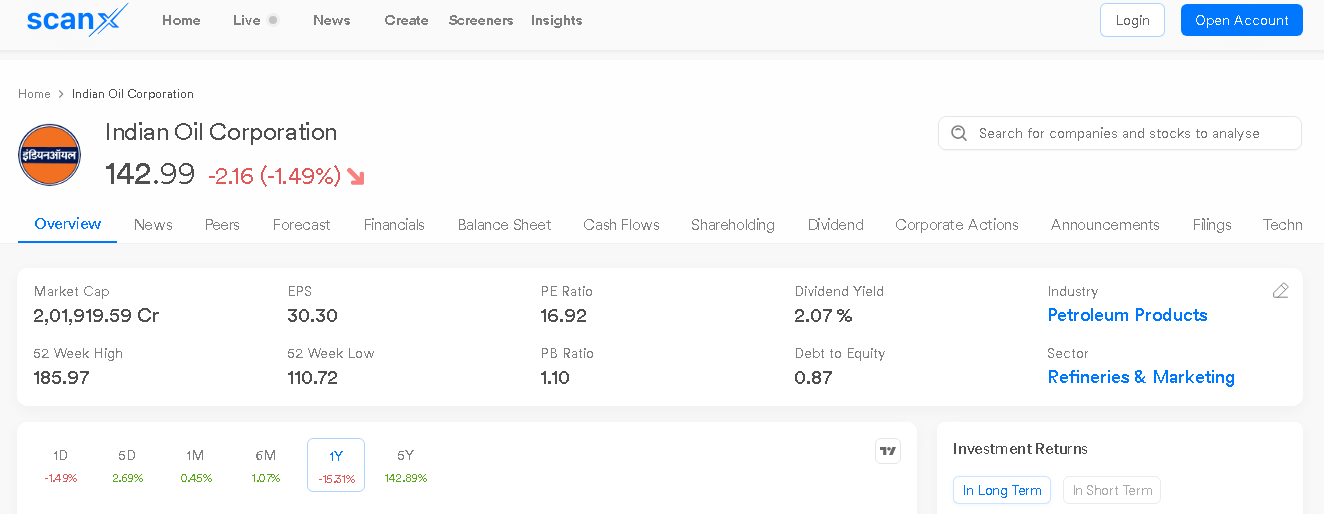The height and width of the screenshot is (514, 1324).
Task: Go to Home in top navigation
Action: coord(181,20)
